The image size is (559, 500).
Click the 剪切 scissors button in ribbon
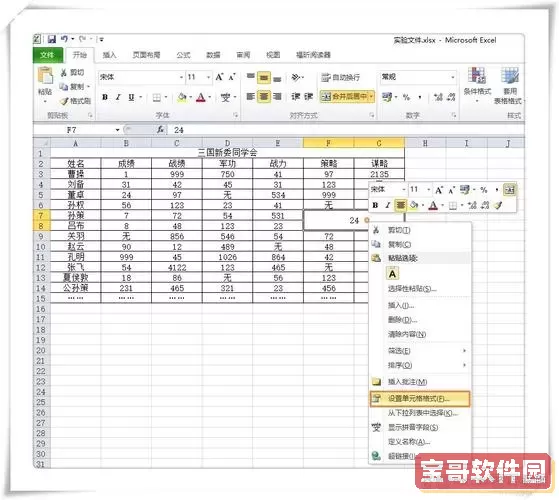point(72,73)
